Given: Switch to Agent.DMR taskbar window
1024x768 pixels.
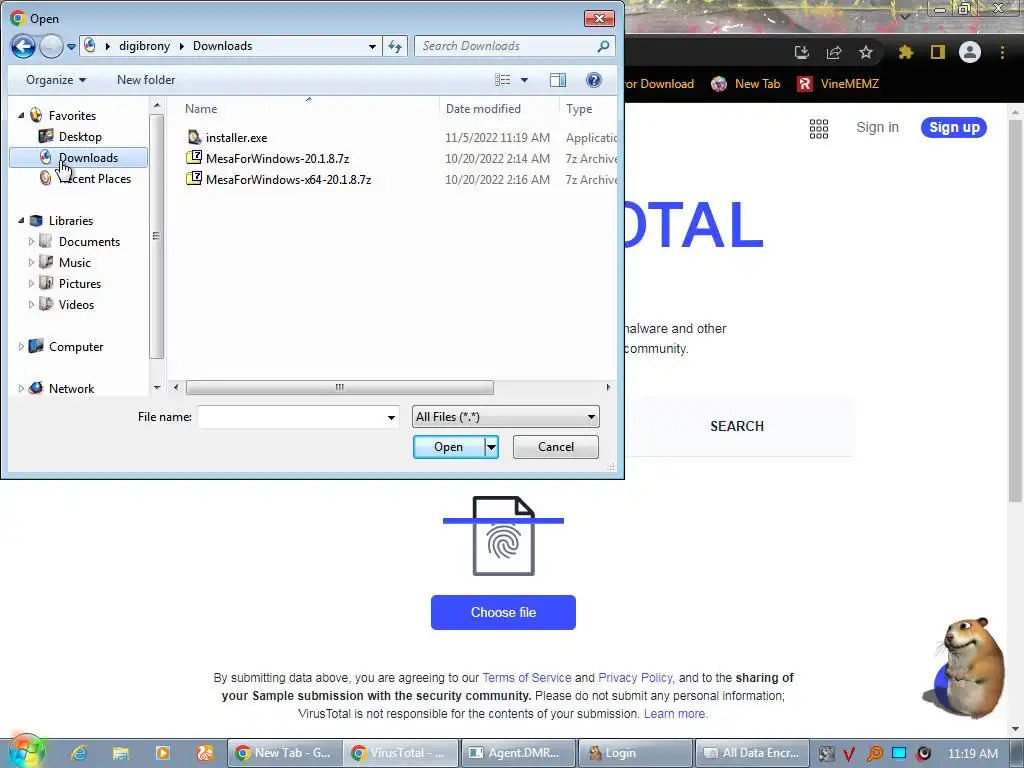Looking at the screenshot, I should click(518, 753).
